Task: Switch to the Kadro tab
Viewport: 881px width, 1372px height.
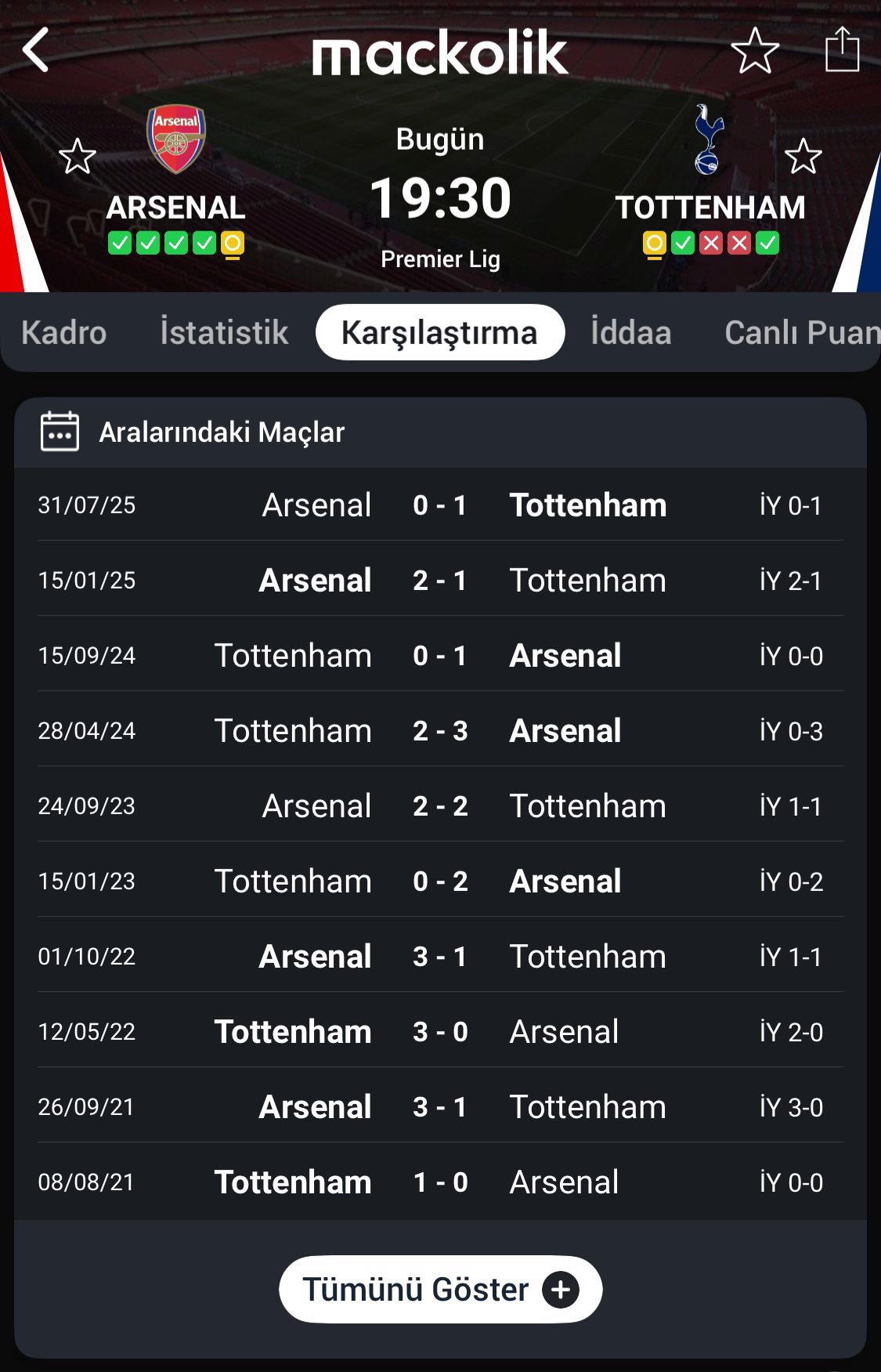Action: (63, 333)
